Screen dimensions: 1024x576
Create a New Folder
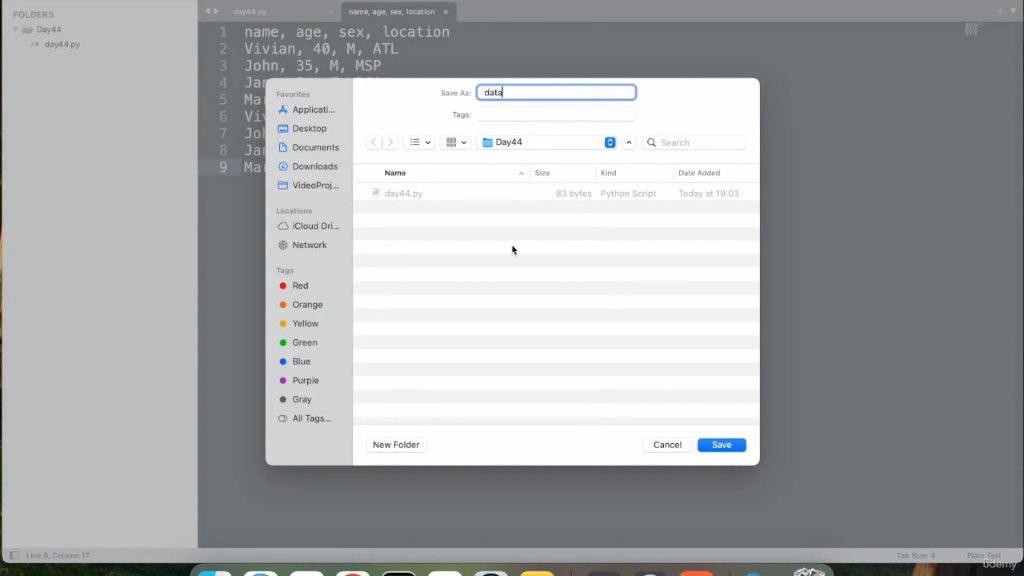click(396, 445)
